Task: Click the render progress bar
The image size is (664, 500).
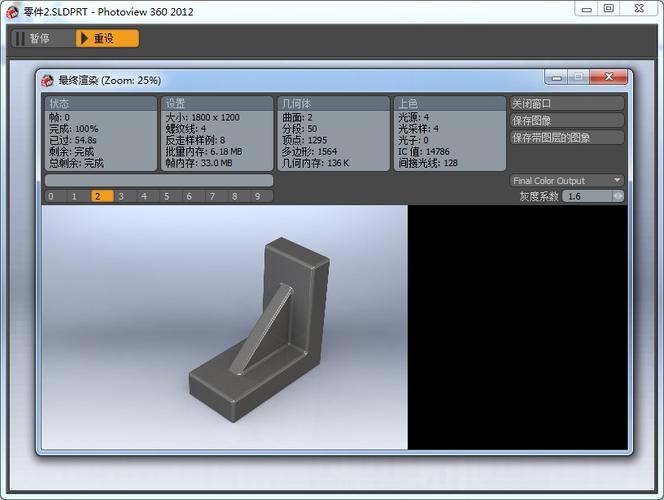Action: [x=158, y=181]
